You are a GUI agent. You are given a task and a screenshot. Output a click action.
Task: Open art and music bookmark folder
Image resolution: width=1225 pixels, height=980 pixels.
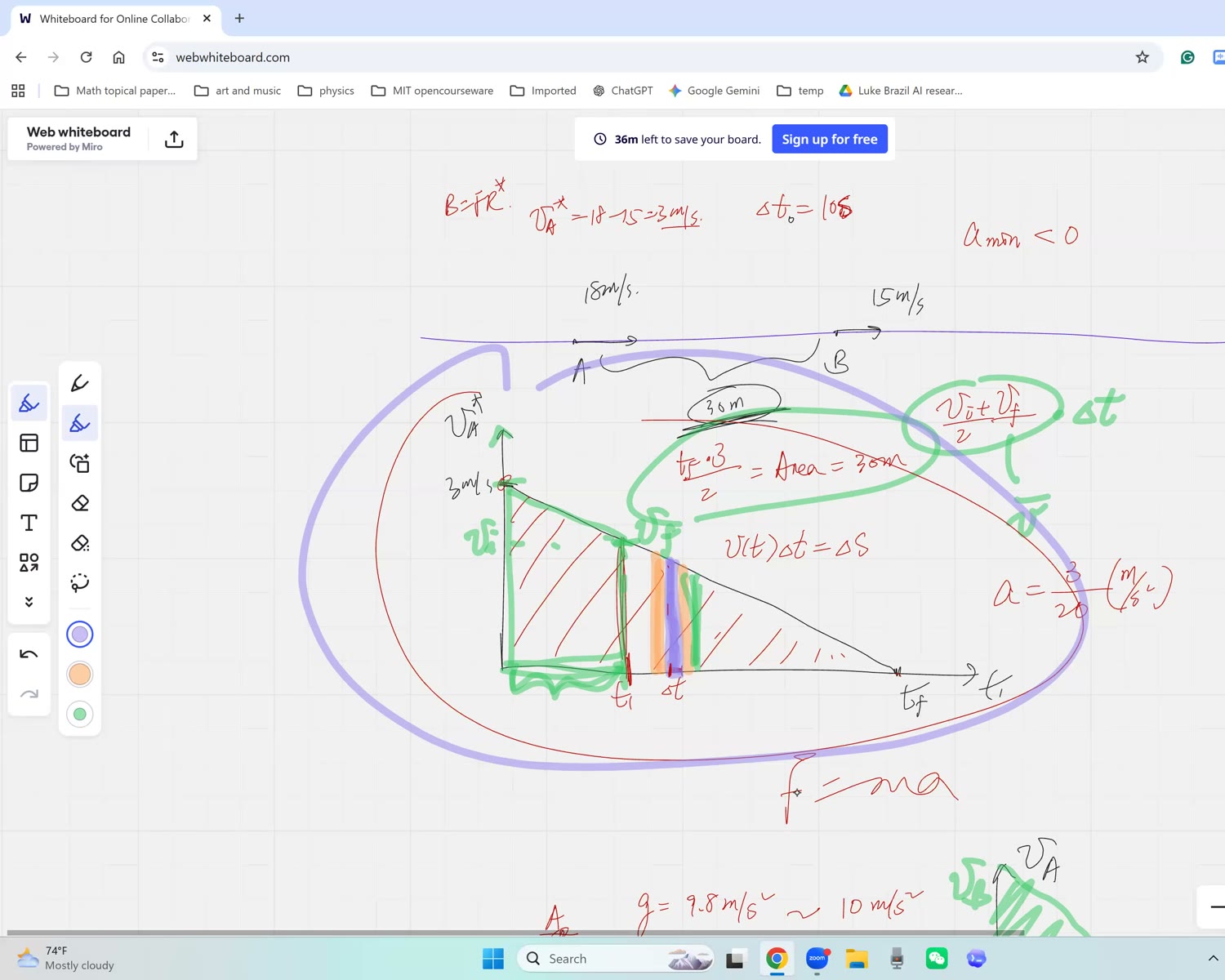coord(238,91)
